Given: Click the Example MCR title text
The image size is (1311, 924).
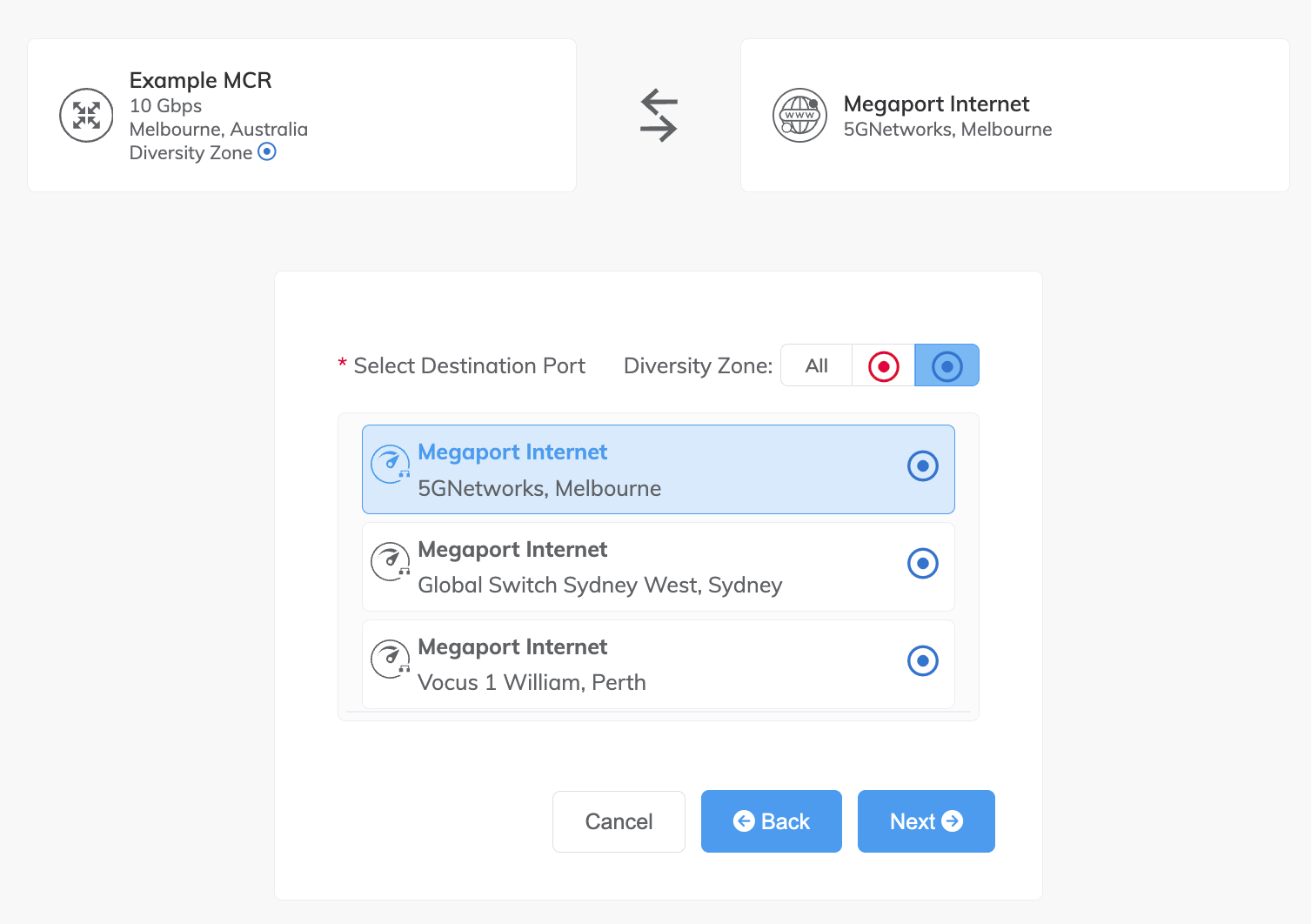Looking at the screenshot, I should (200, 80).
